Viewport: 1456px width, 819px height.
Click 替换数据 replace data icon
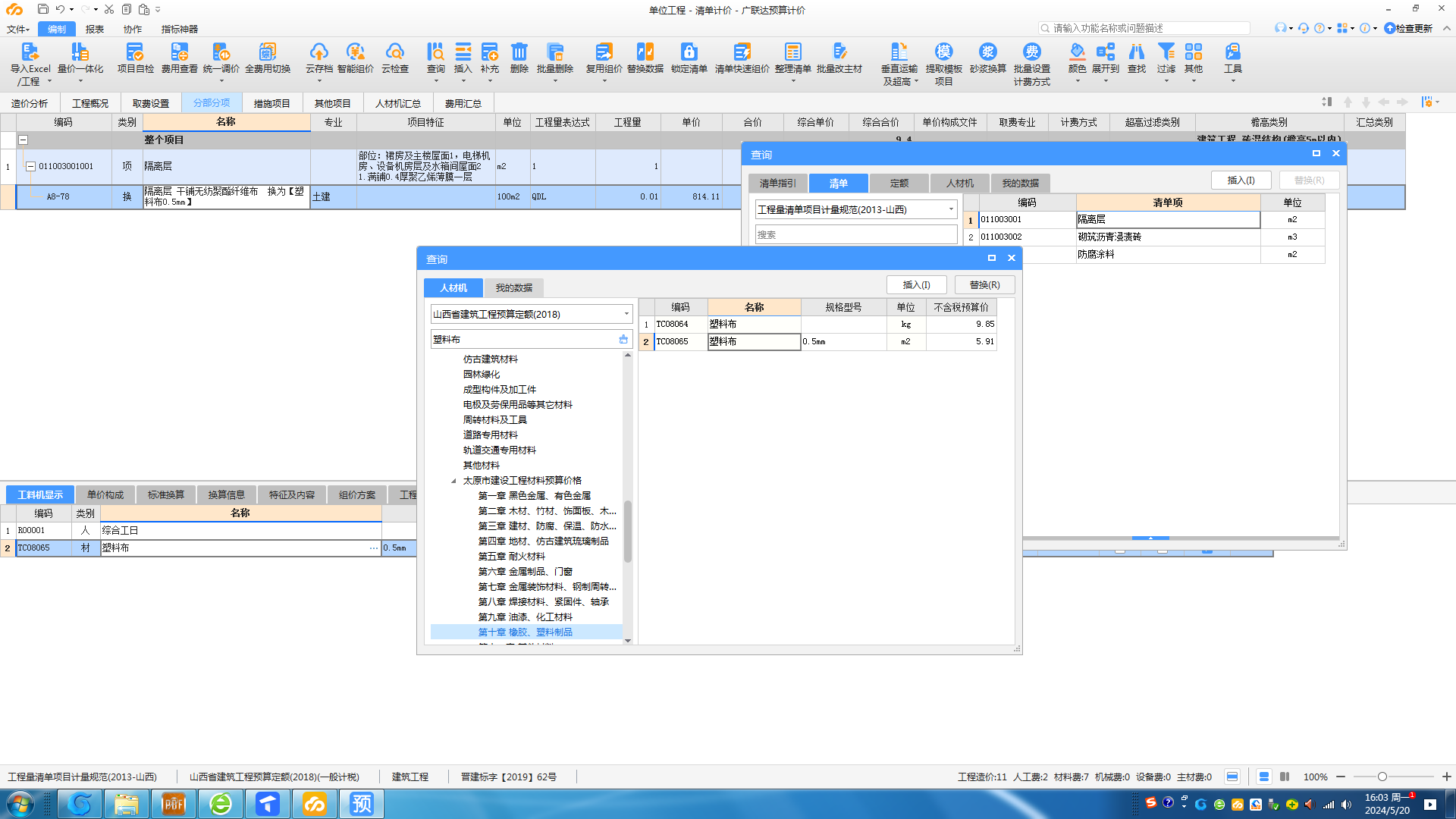tap(645, 59)
